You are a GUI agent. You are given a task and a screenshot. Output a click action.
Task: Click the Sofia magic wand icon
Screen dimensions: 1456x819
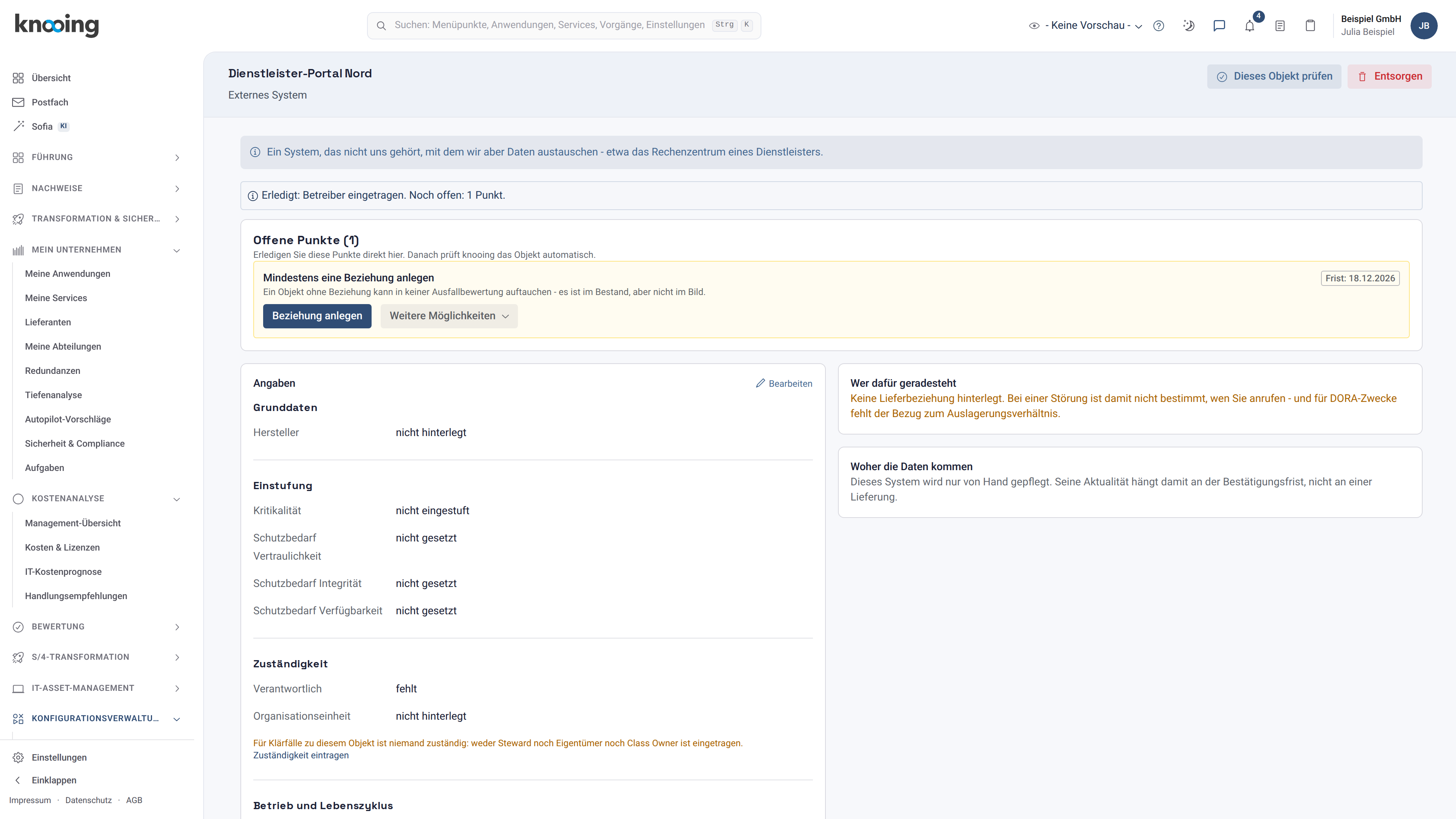click(18, 127)
